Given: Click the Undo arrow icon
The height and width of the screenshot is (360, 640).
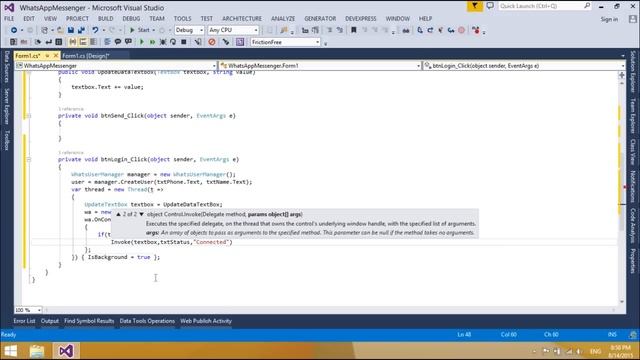Looking at the screenshot, I should pos(95,30).
